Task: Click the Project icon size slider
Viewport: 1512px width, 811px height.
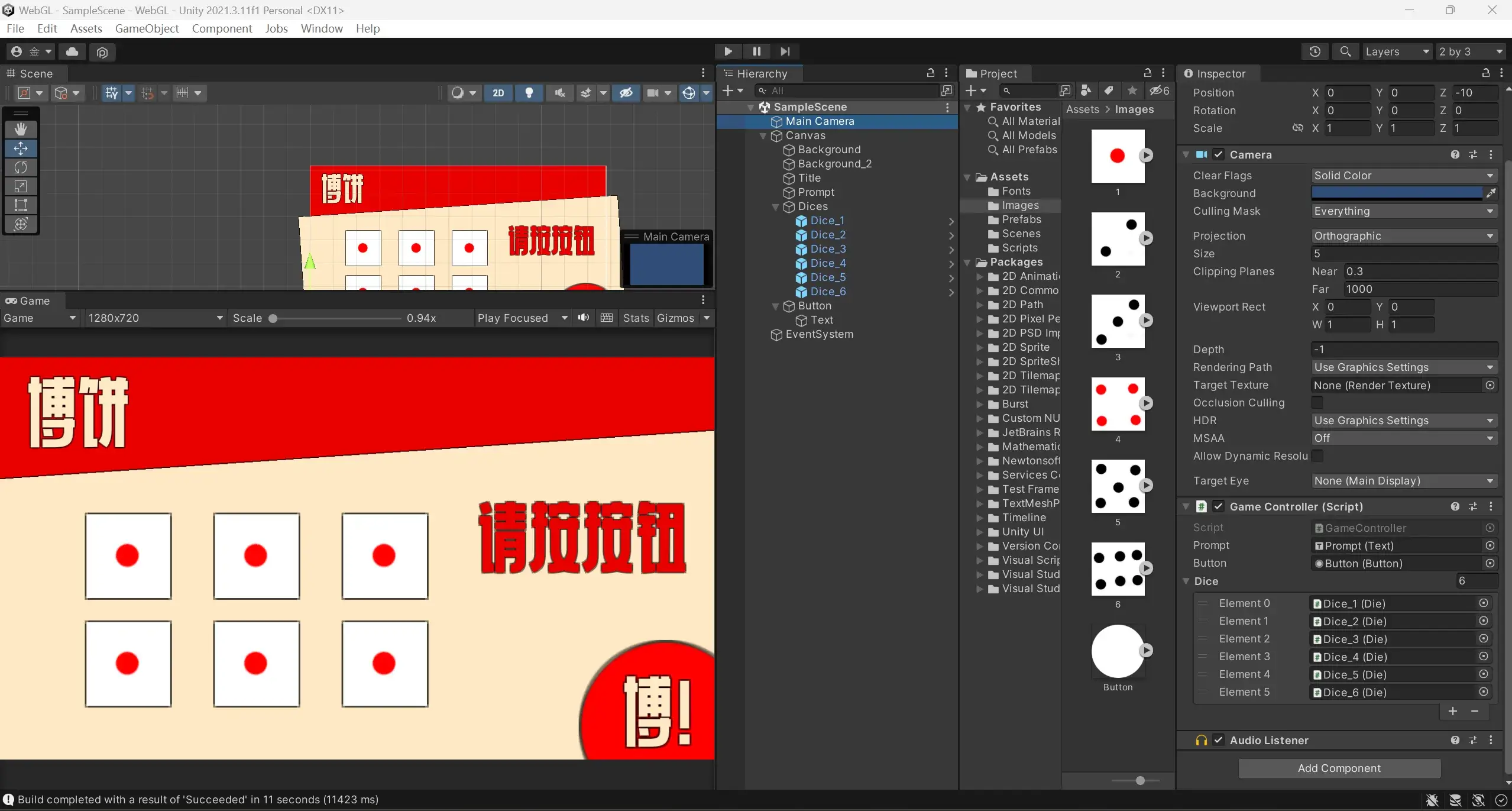Action: pos(1135,780)
